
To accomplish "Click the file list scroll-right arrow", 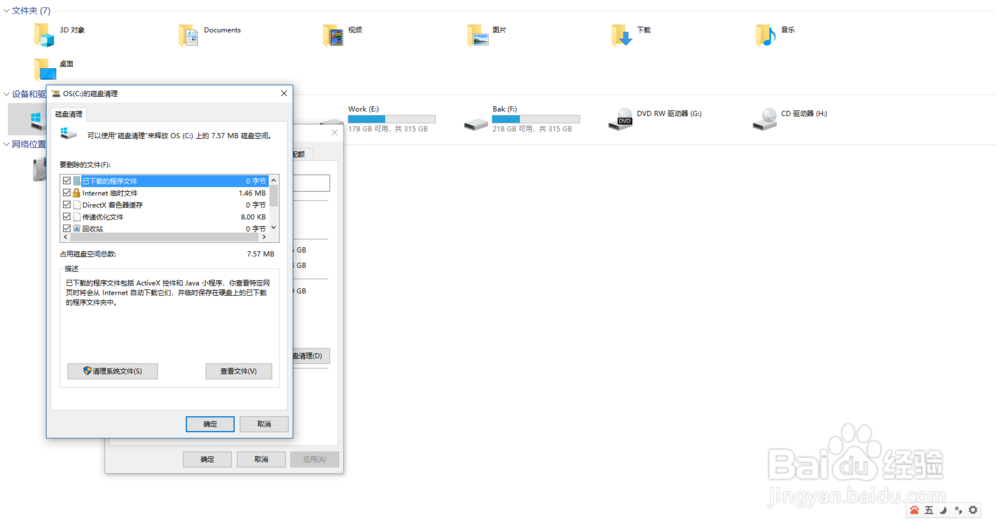I will [264, 237].
